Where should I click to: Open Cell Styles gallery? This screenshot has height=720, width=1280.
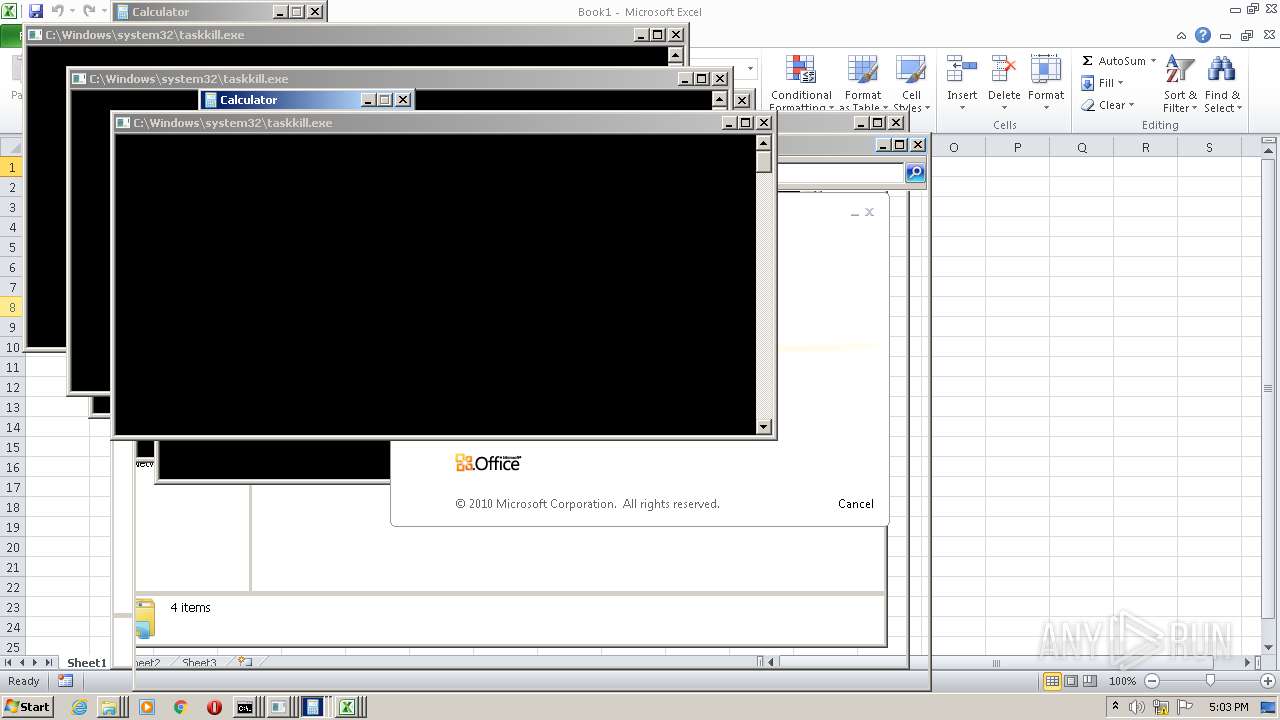[910, 83]
